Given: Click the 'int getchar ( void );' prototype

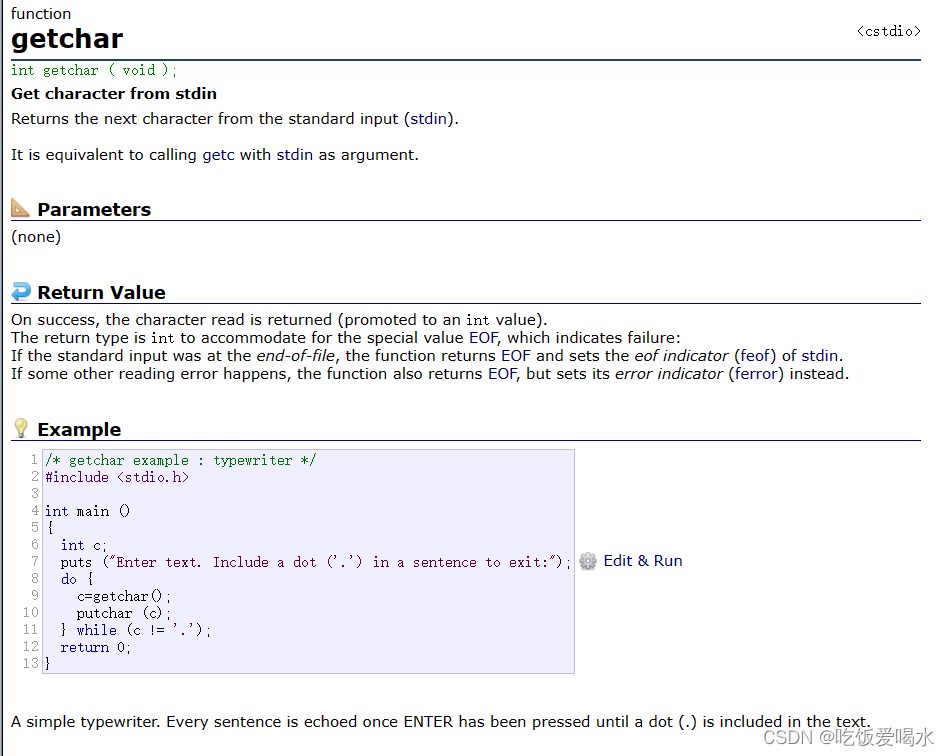Looking at the screenshot, I should tap(94, 70).
